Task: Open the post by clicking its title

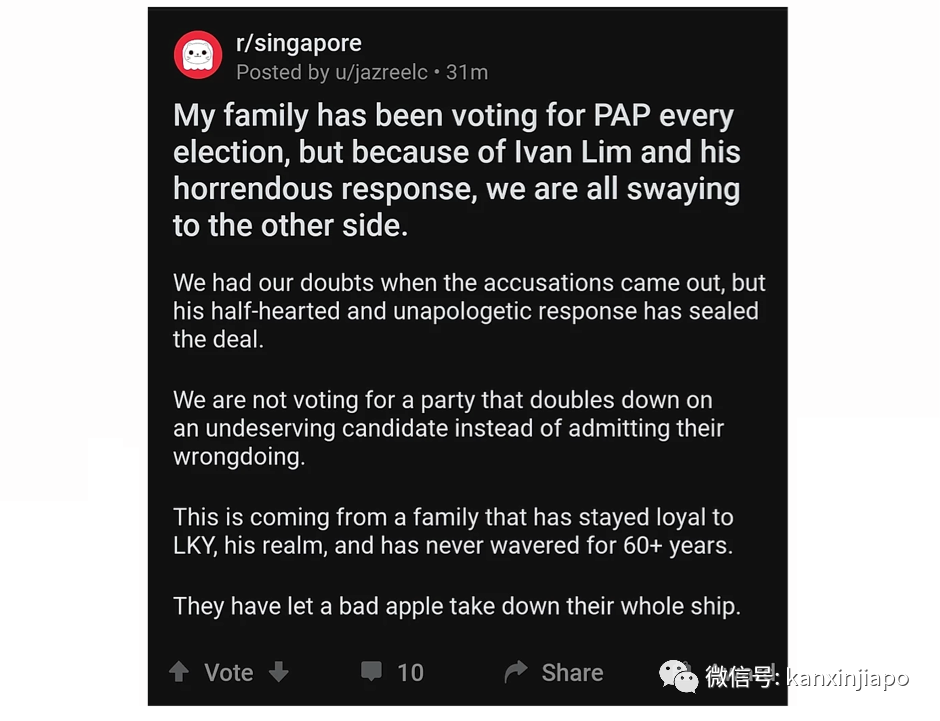Action: (x=453, y=169)
